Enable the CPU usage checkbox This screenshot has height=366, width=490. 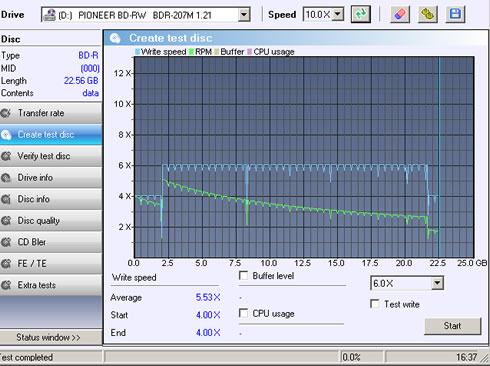pyautogui.click(x=244, y=313)
